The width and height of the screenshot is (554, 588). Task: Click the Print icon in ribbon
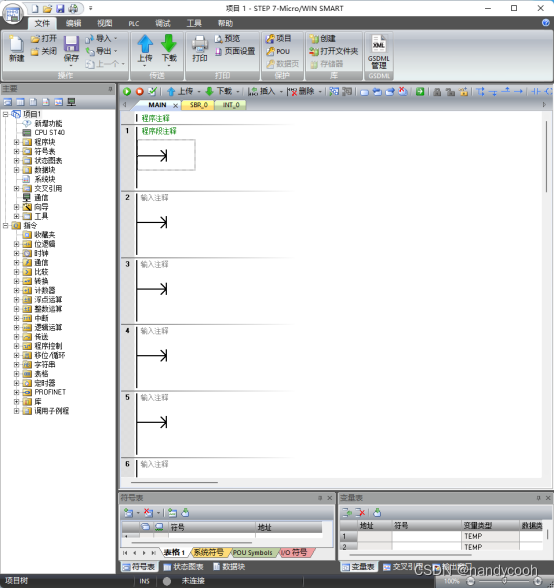pos(200,48)
